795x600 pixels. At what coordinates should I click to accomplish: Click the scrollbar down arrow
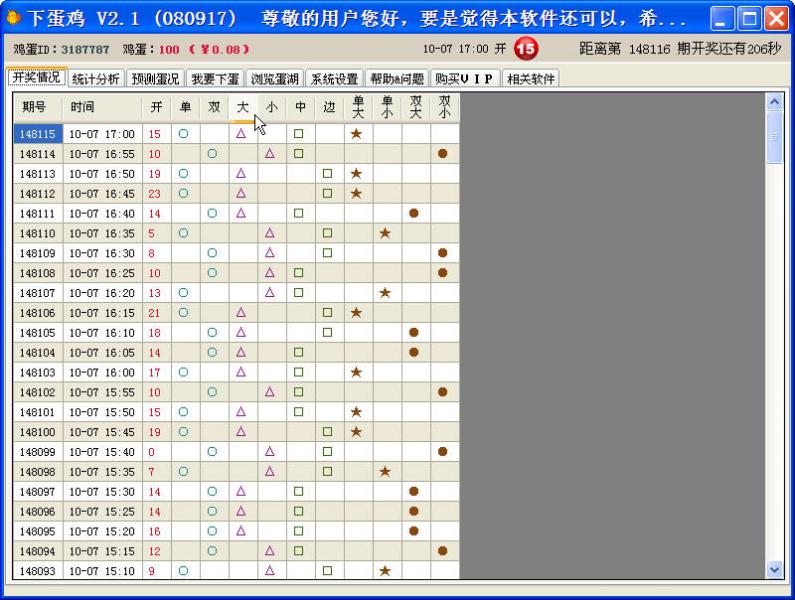point(774,570)
